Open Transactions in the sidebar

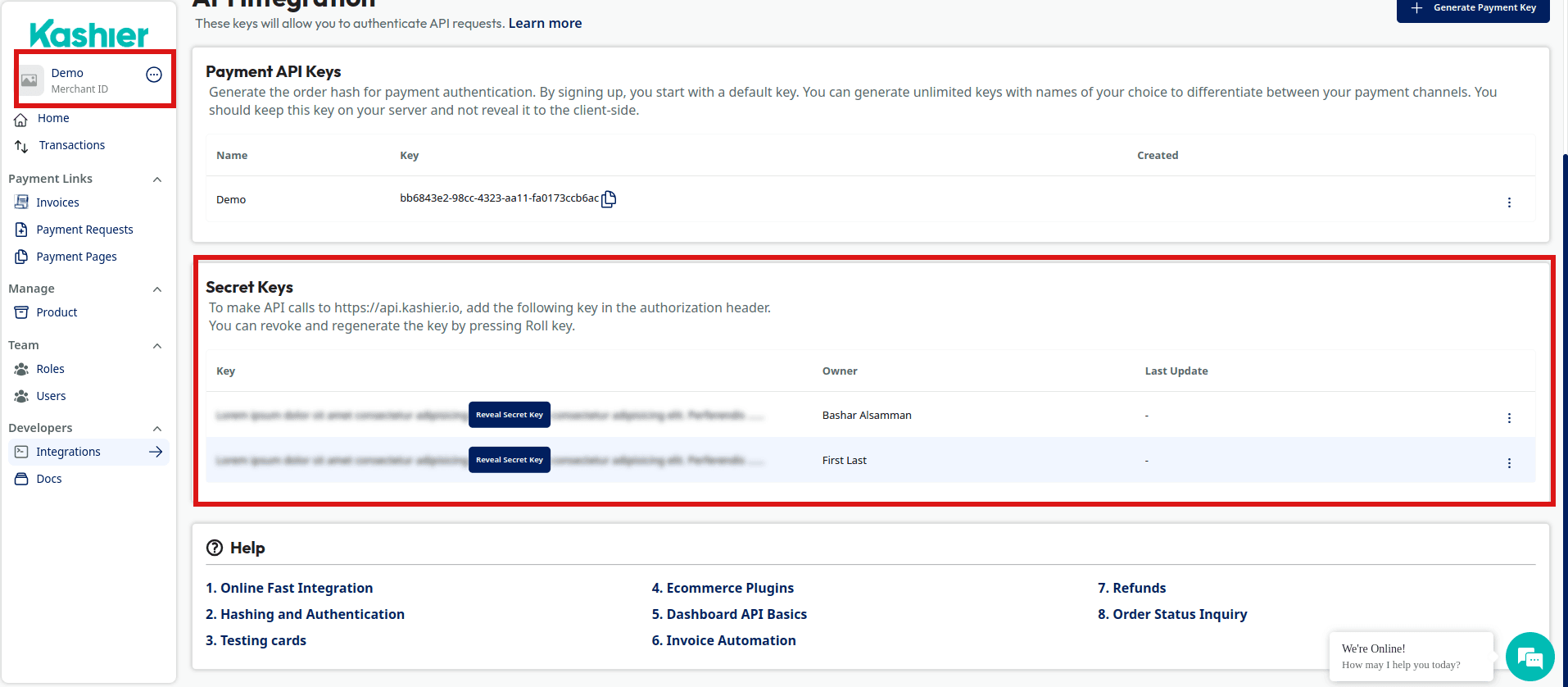point(72,145)
